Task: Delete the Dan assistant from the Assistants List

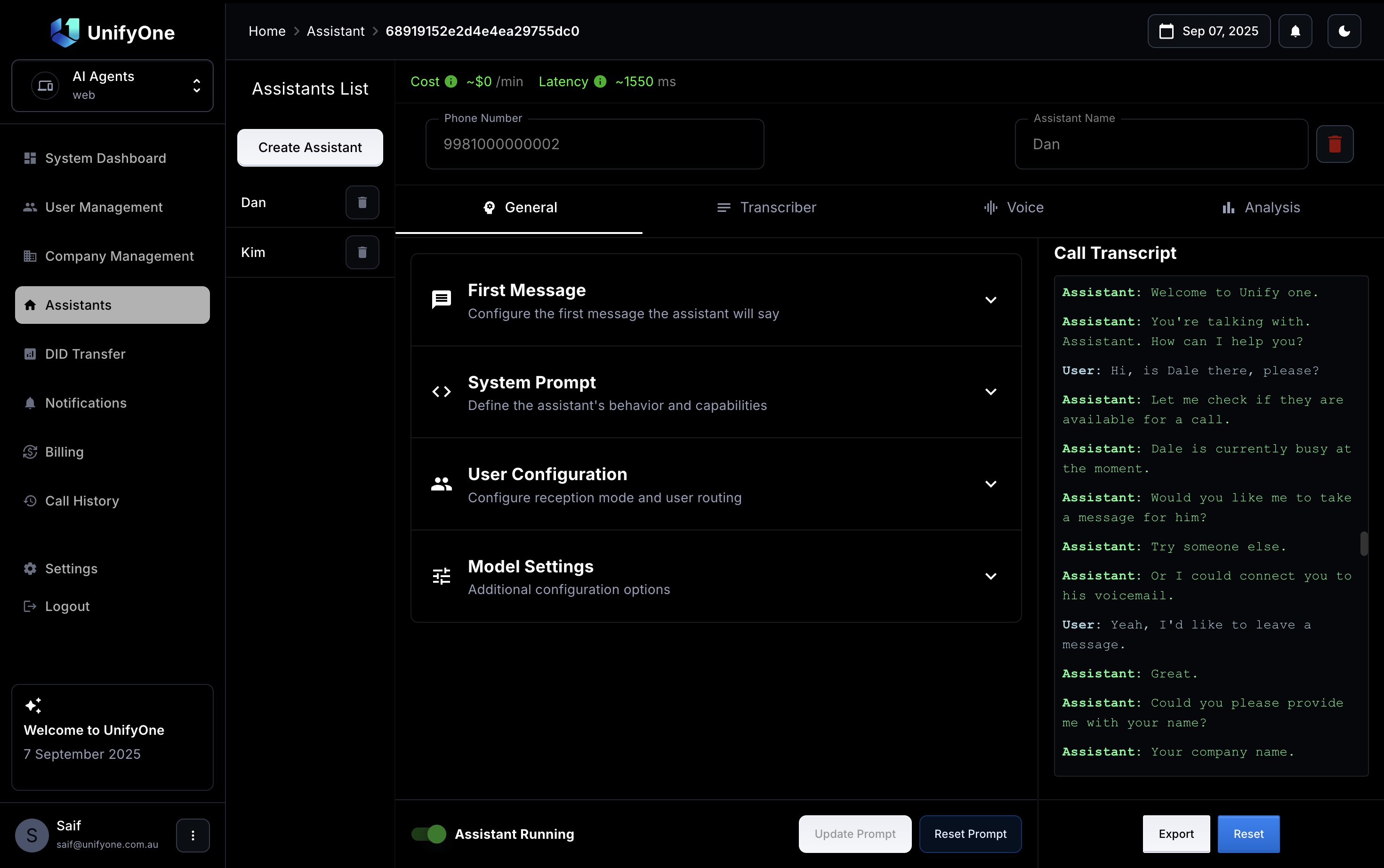Action: [x=362, y=202]
